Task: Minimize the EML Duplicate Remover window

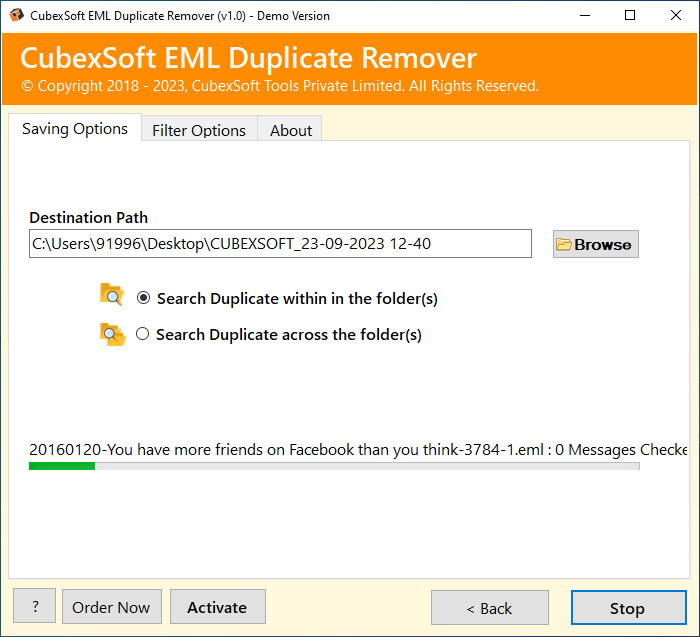Action: 584,16
